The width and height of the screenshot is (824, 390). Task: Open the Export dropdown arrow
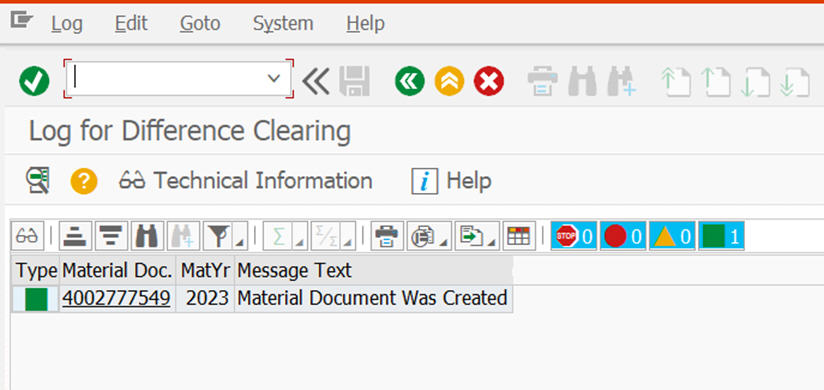coord(493,242)
